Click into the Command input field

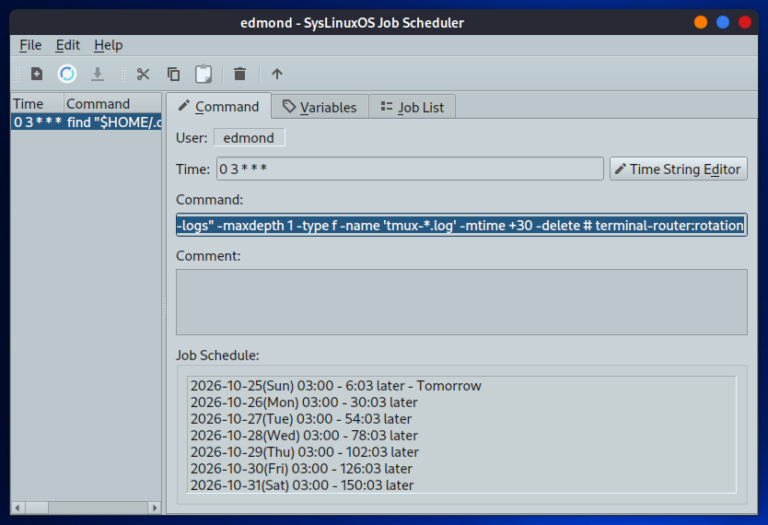coord(461,225)
